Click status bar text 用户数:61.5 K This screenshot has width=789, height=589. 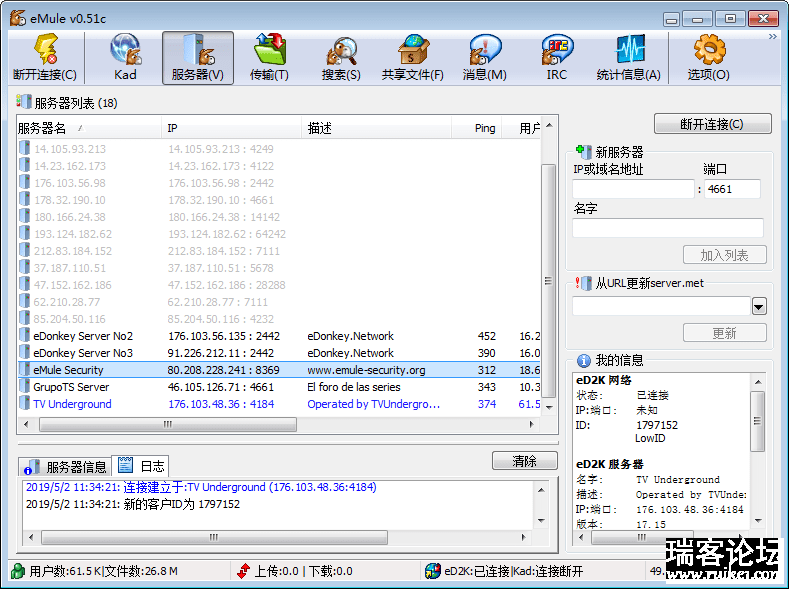pyautogui.click(x=65, y=571)
